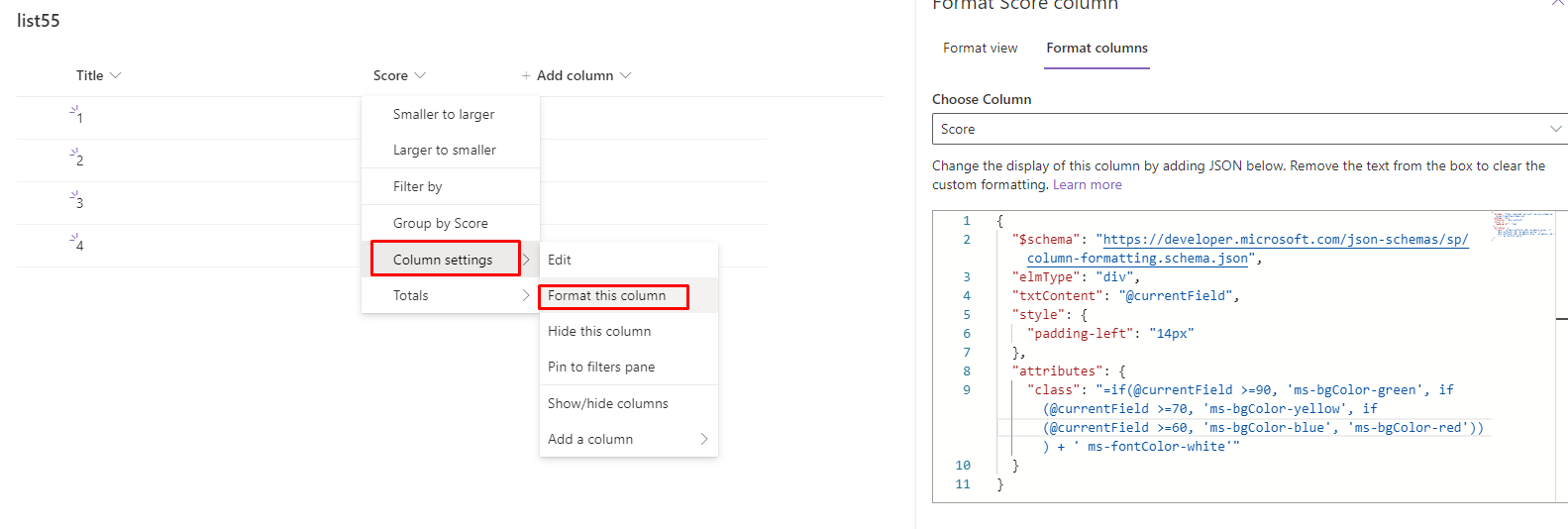
Task: Open Score column header dropdown
Action: (x=399, y=75)
